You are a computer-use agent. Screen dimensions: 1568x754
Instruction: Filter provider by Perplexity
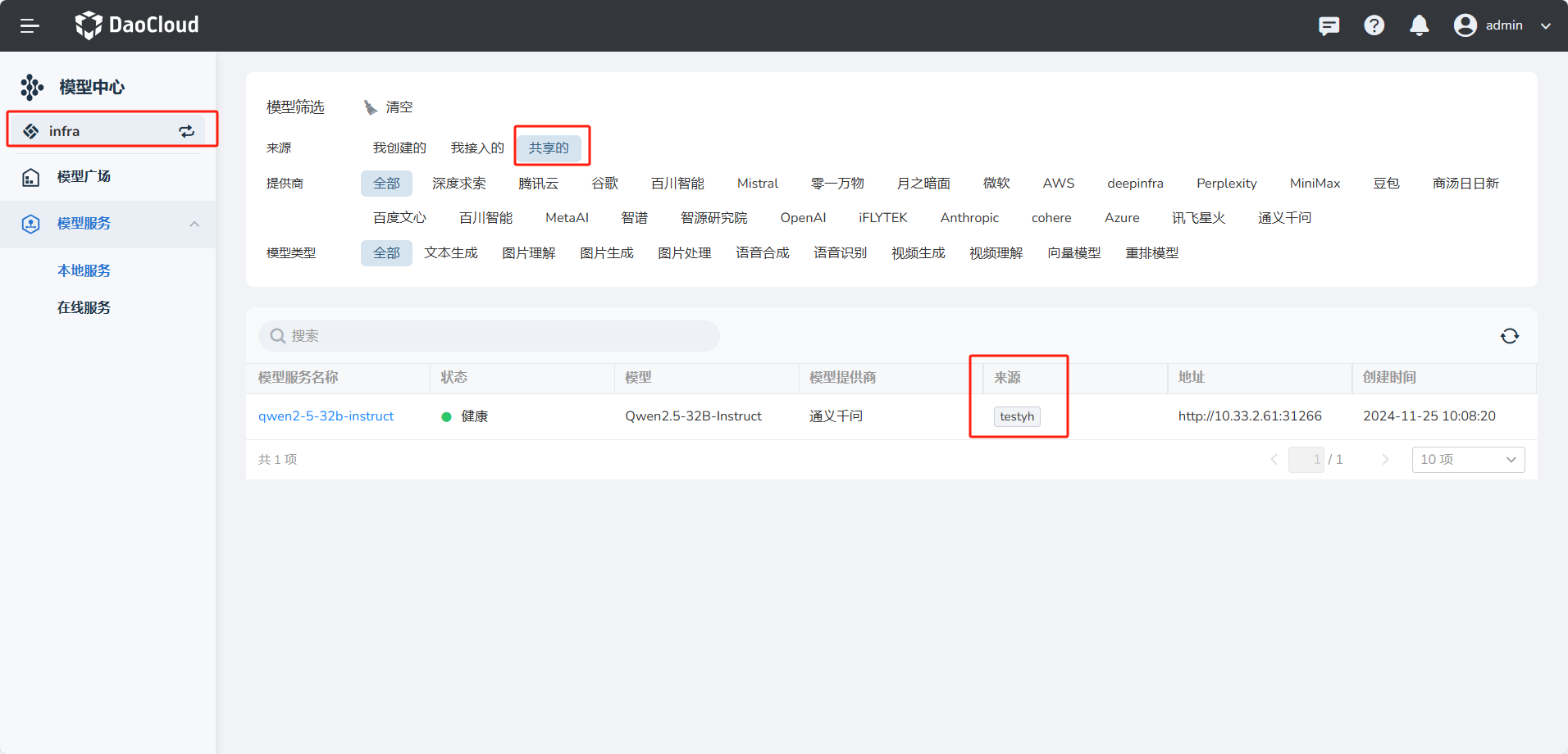1227,184
